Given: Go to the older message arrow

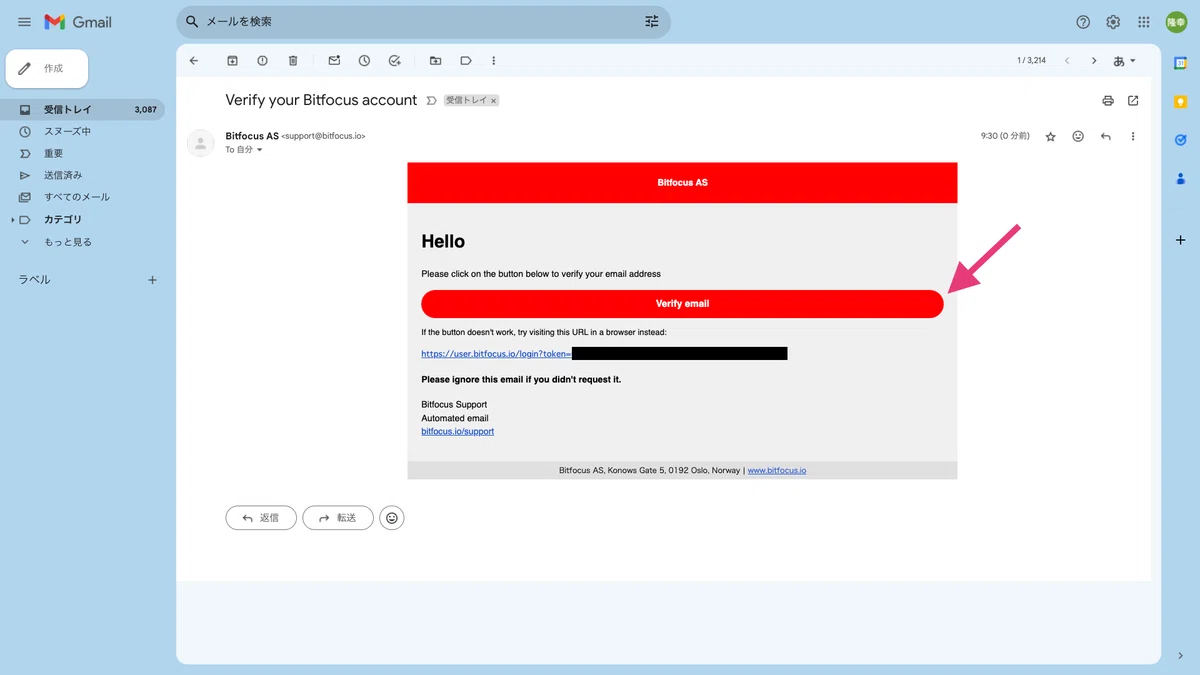Looking at the screenshot, I should pos(1094,61).
